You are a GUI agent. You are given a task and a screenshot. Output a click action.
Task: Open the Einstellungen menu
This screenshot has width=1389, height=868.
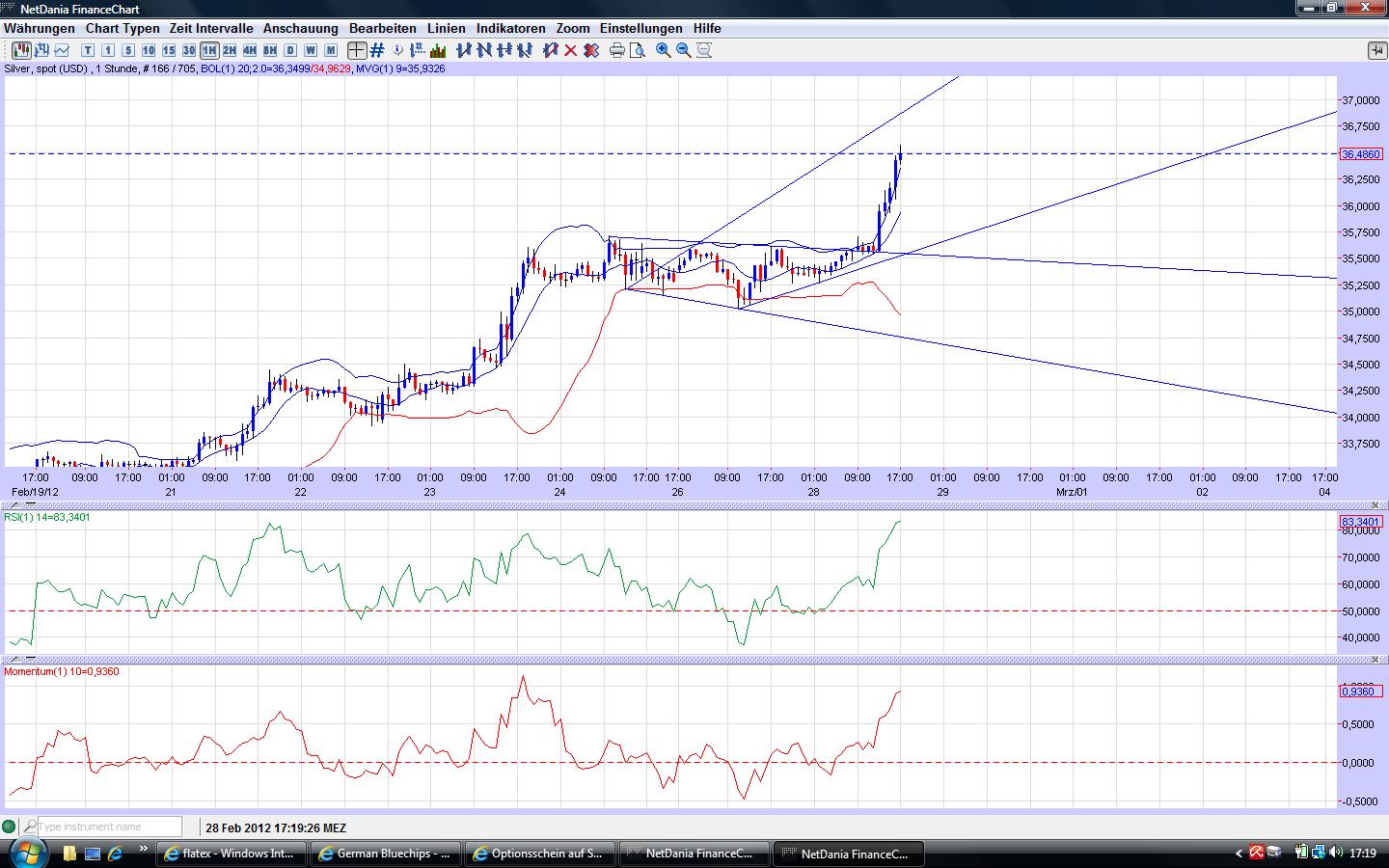click(641, 29)
